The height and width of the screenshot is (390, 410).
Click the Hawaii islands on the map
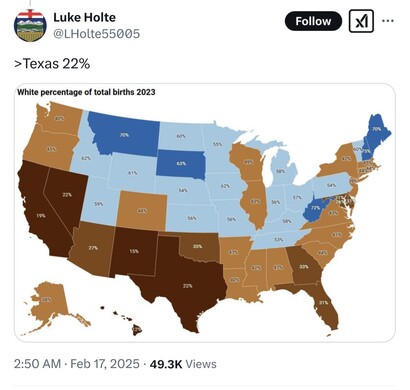click(127, 320)
